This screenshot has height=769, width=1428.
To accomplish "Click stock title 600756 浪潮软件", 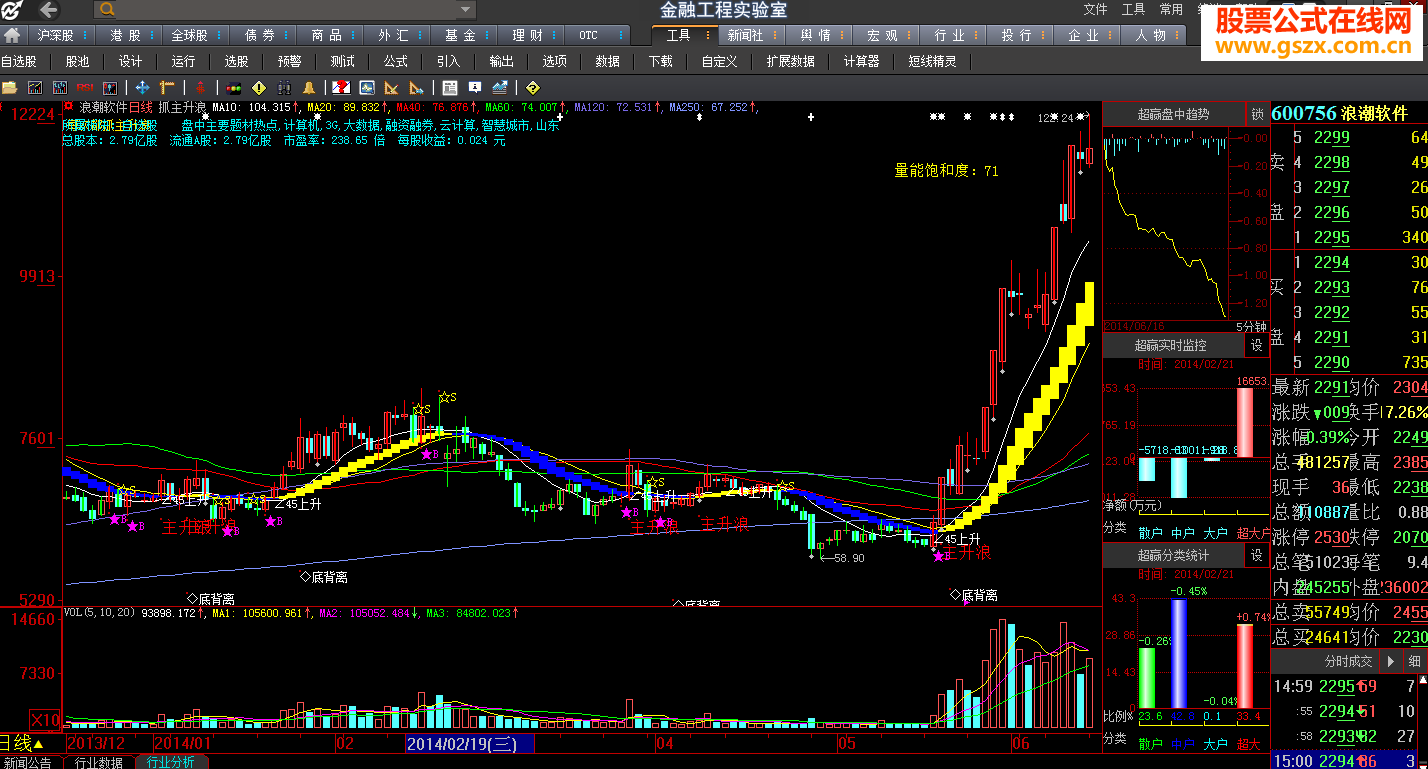I will pos(1338,113).
